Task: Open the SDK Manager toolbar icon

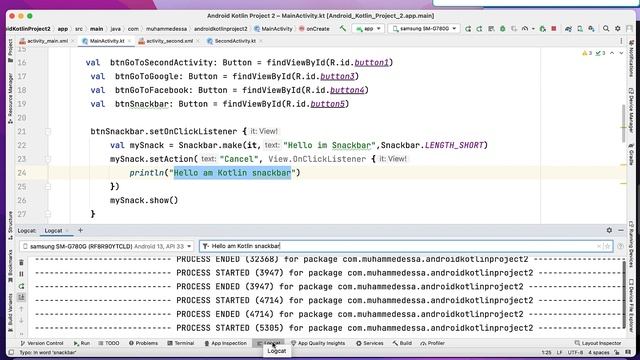Action: point(591,29)
